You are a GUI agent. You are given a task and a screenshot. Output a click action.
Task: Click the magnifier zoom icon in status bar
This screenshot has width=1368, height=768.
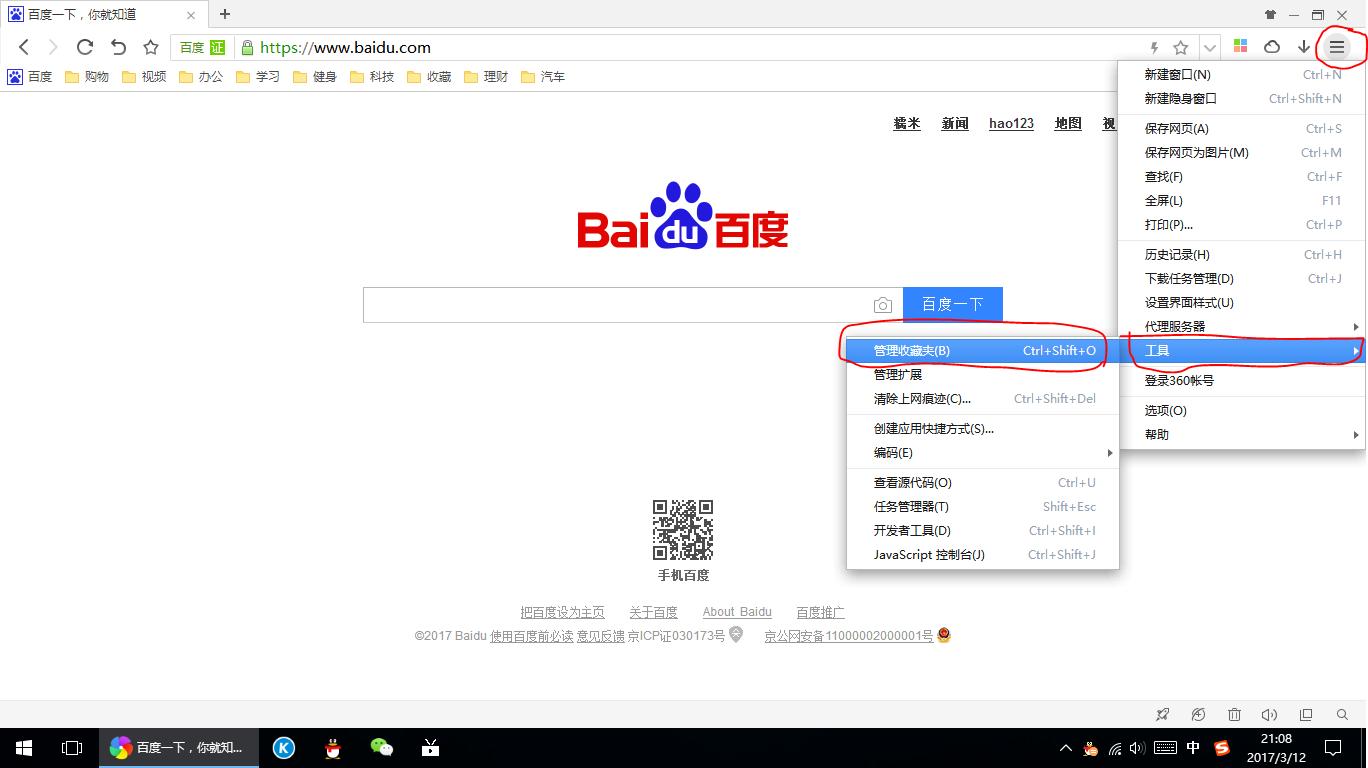click(1342, 715)
